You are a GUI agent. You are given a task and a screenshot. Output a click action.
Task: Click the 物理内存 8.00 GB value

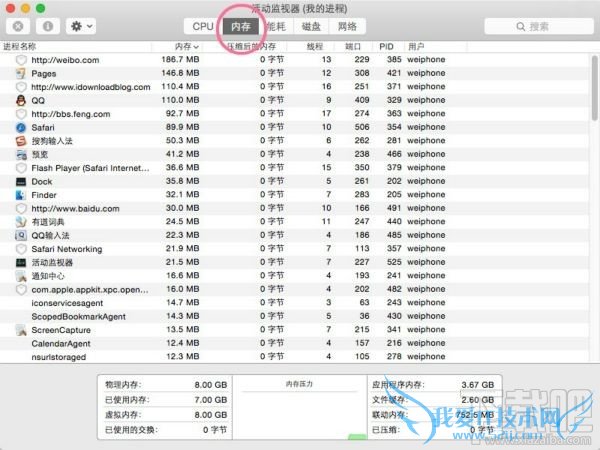[x=210, y=385]
